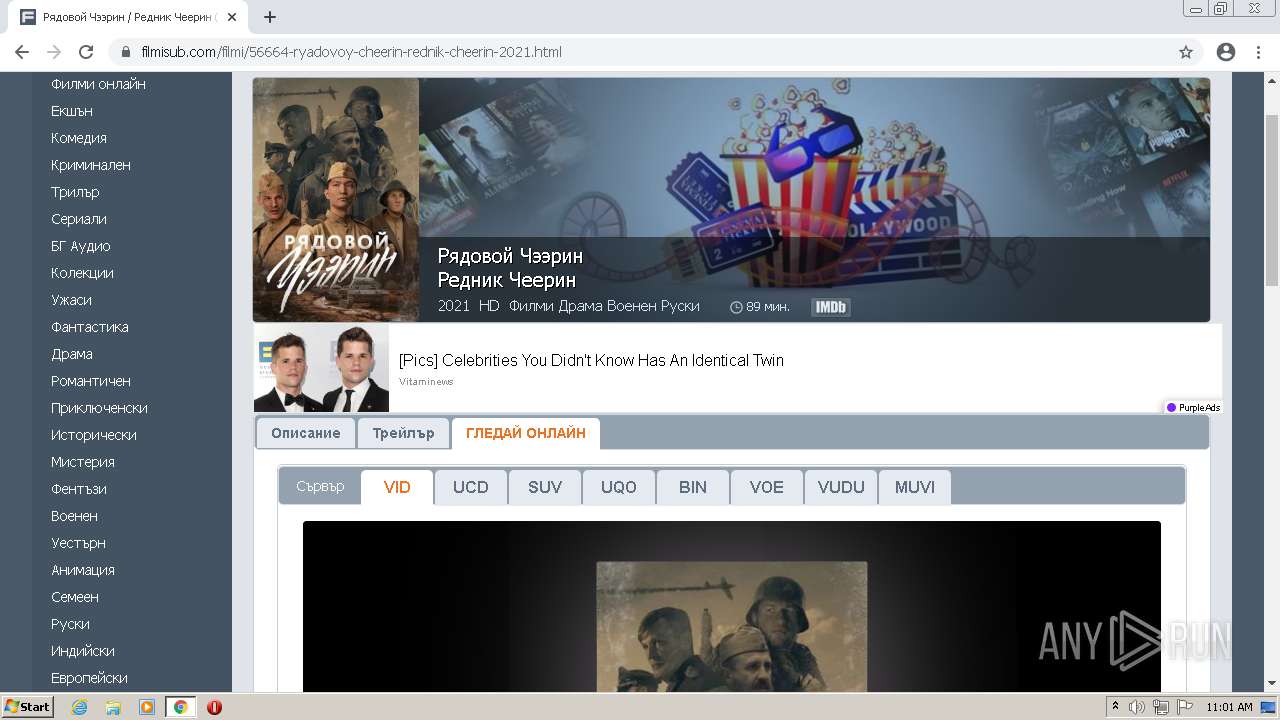
Task: Click the video player preview area
Action: click(x=732, y=606)
